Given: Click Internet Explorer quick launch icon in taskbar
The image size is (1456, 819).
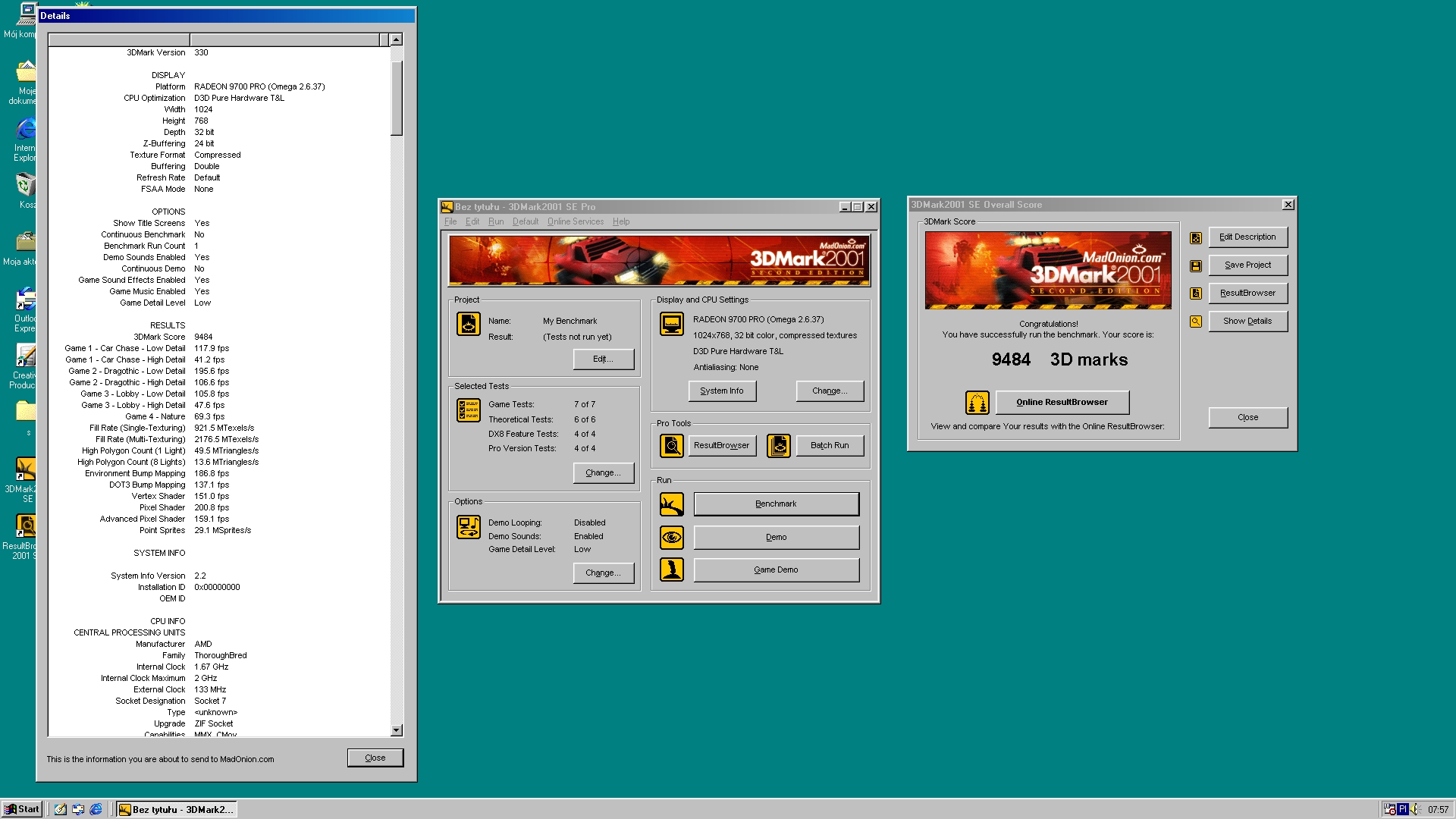Looking at the screenshot, I should [96, 809].
